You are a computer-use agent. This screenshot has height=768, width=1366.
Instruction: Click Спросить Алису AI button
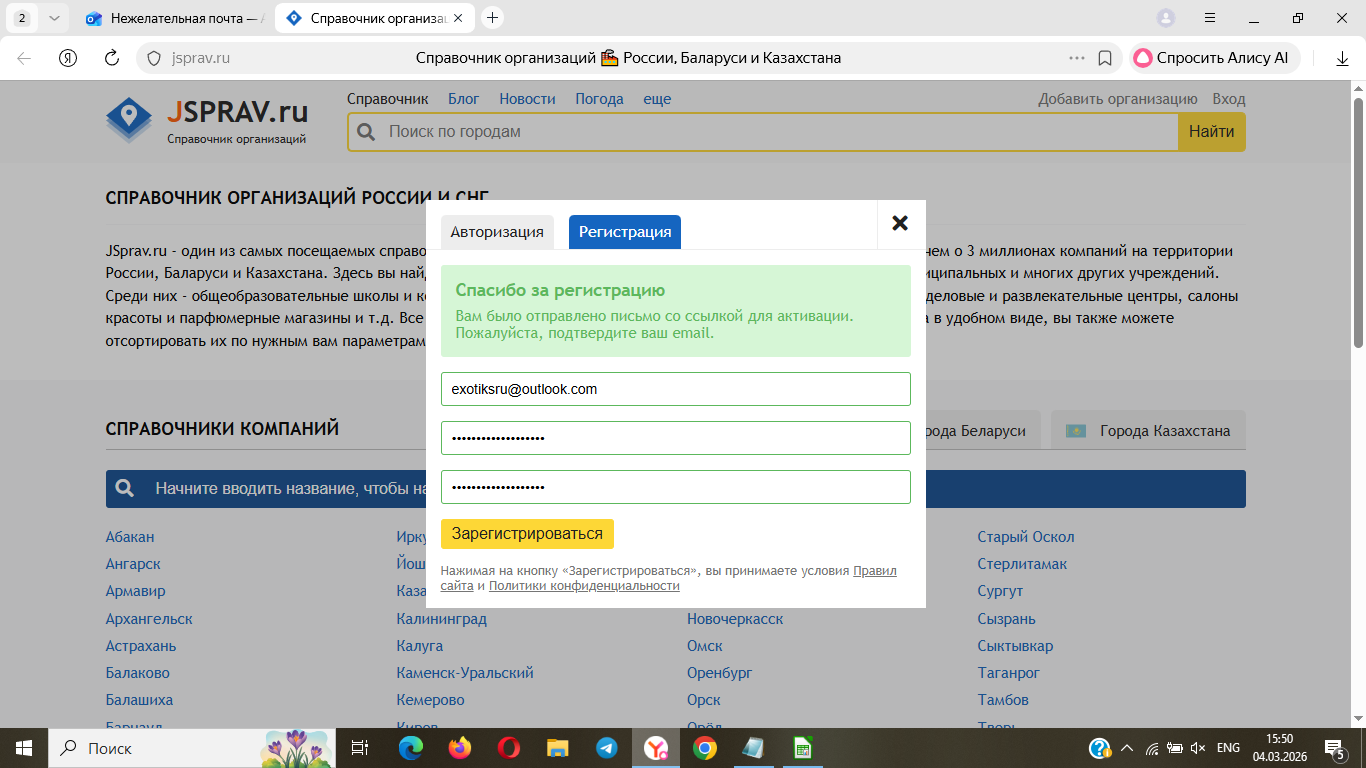pos(1215,58)
